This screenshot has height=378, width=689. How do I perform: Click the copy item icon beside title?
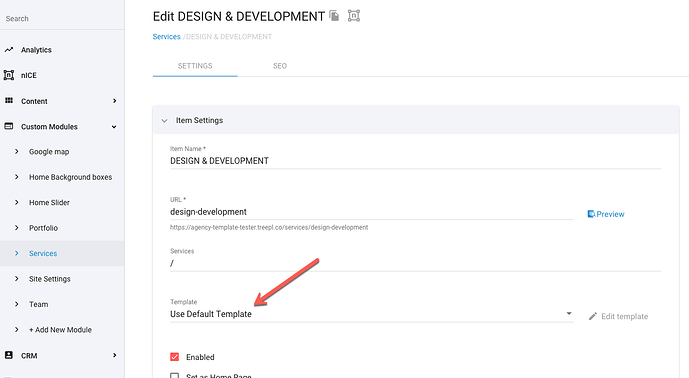334,16
